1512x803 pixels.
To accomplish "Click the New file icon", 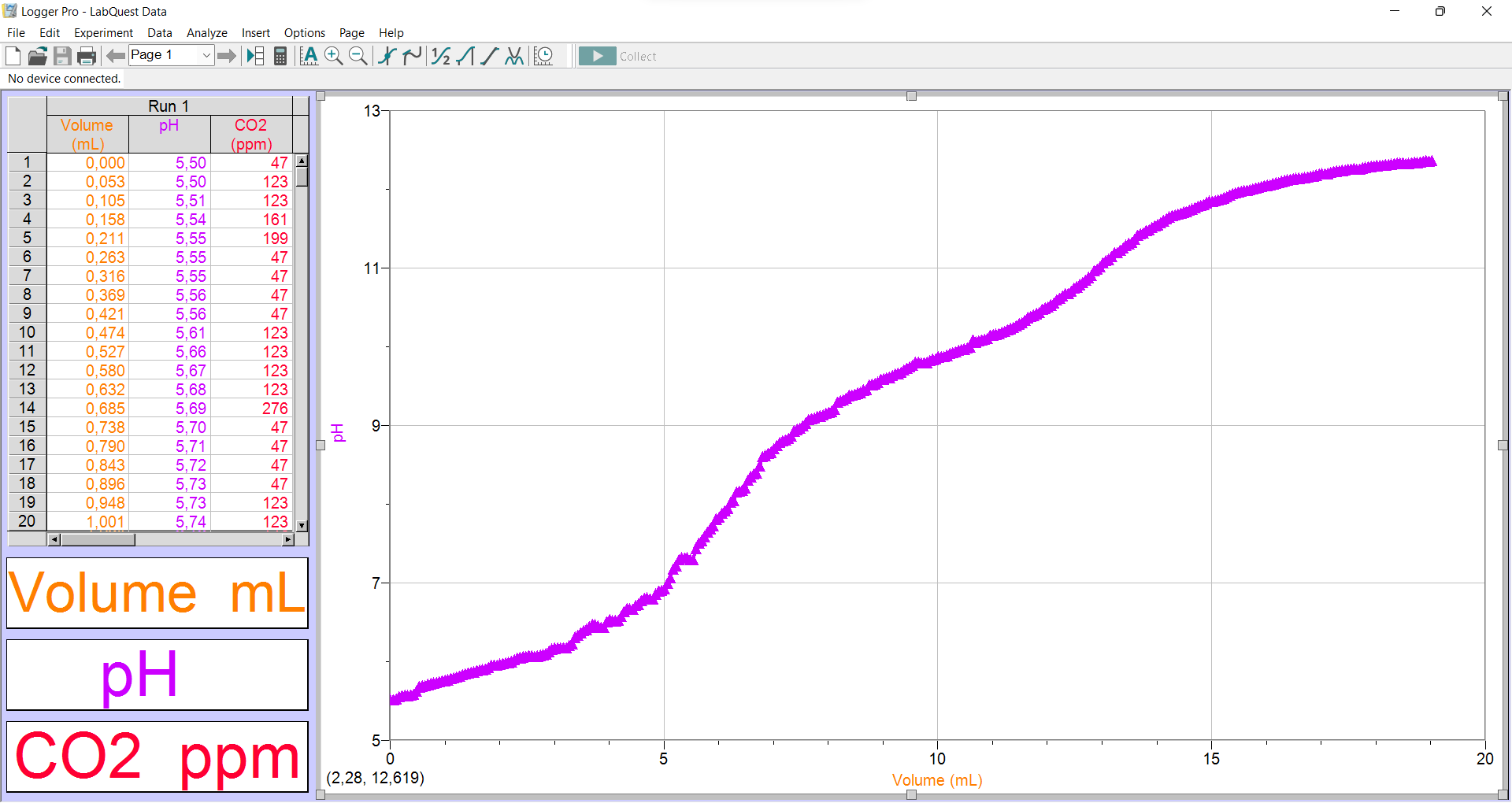I will click(x=13, y=56).
